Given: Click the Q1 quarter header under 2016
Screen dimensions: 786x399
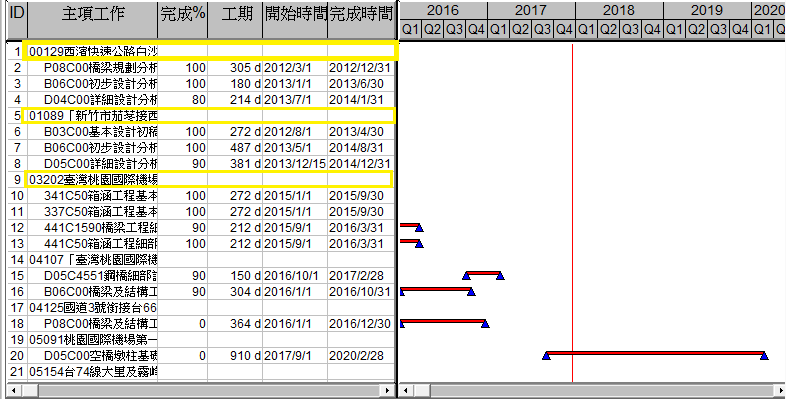Looking at the screenshot, I should pyautogui.click(x=410, y=30).
